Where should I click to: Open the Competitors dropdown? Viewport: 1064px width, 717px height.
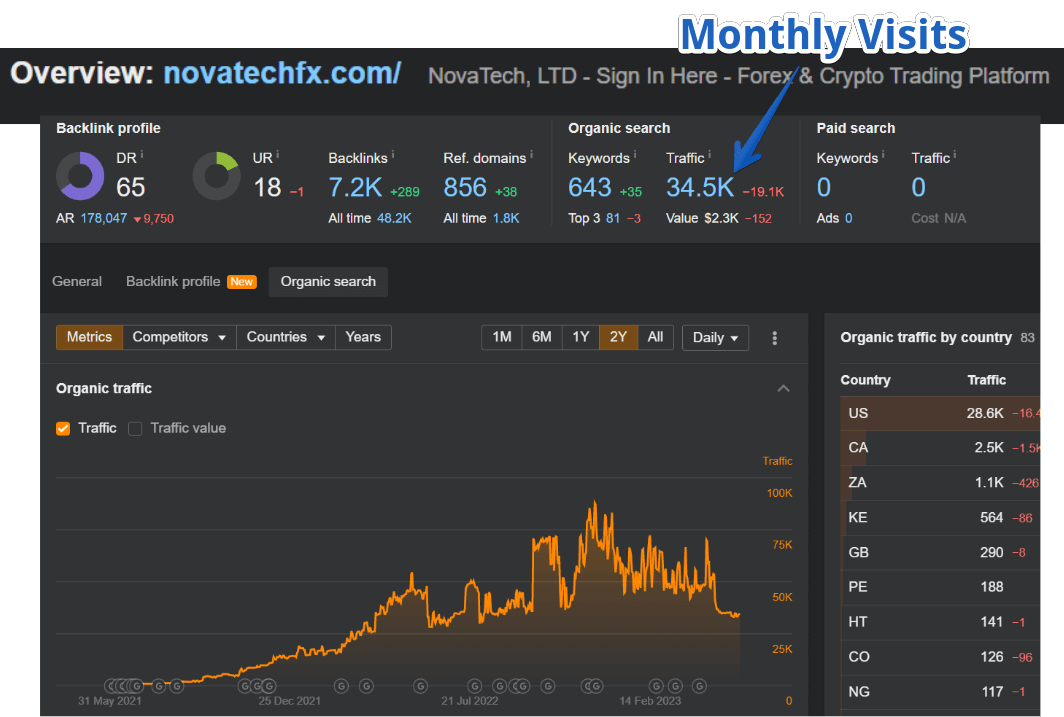point(179,337)
